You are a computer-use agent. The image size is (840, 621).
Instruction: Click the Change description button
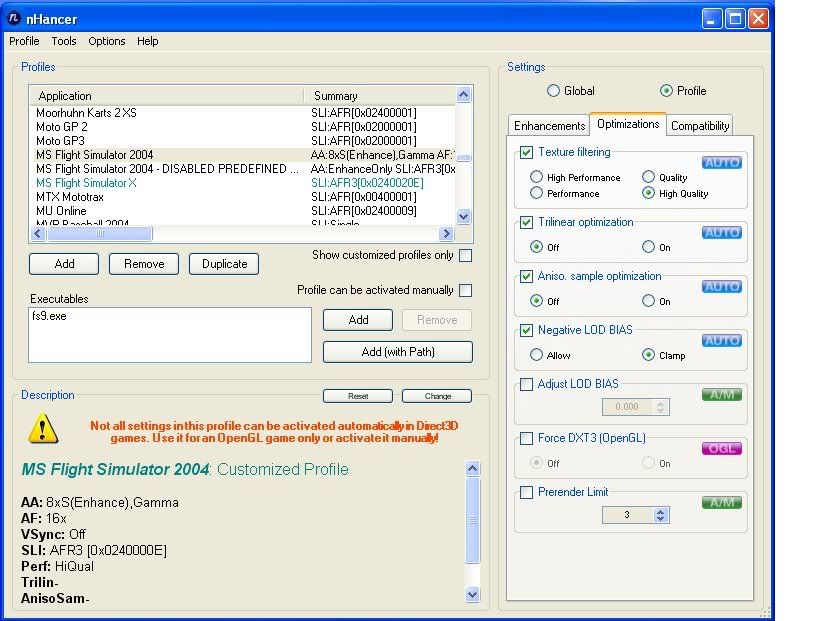pyautogui.click(x=437, y=396)
